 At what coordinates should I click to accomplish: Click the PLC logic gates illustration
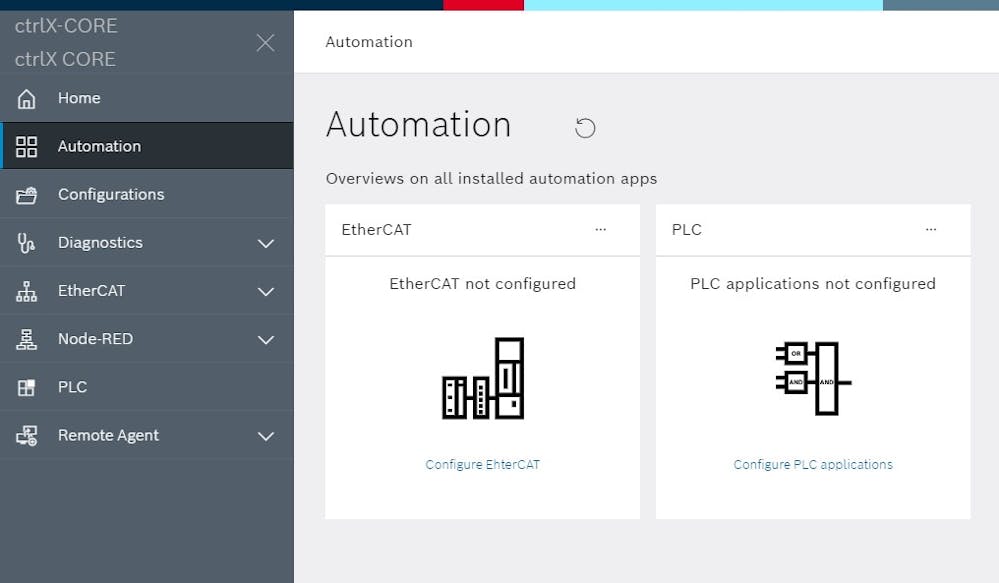(x=814, y=378)
